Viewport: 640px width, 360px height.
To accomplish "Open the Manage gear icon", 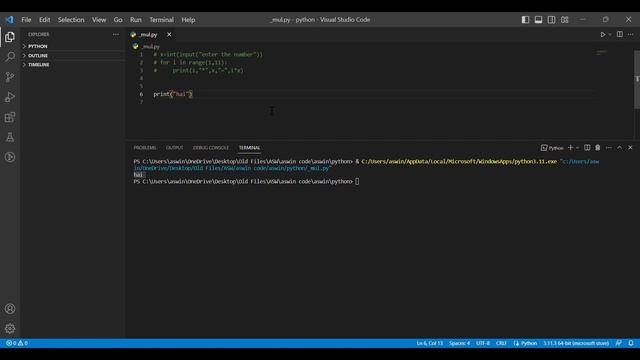I will click(x=10, y=328).
